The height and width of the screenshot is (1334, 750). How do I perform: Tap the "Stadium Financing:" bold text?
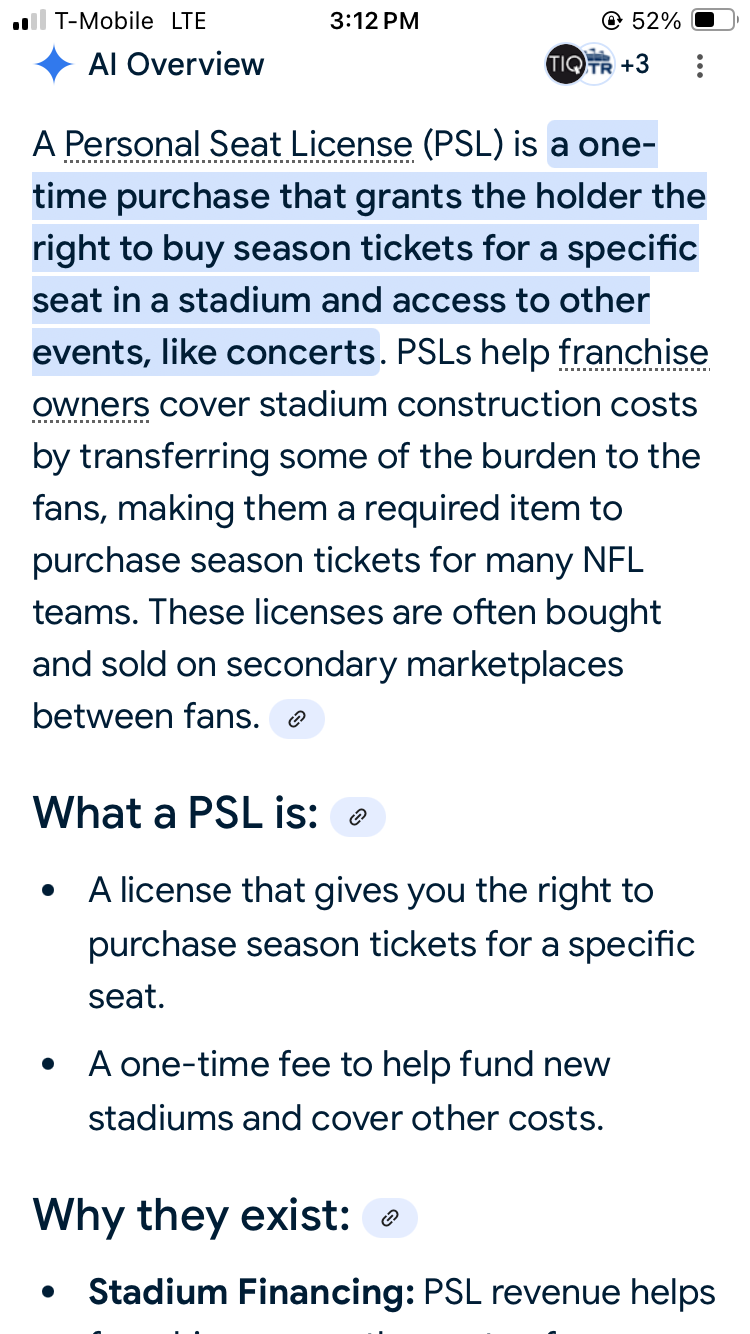click(x=251, y=1292)
